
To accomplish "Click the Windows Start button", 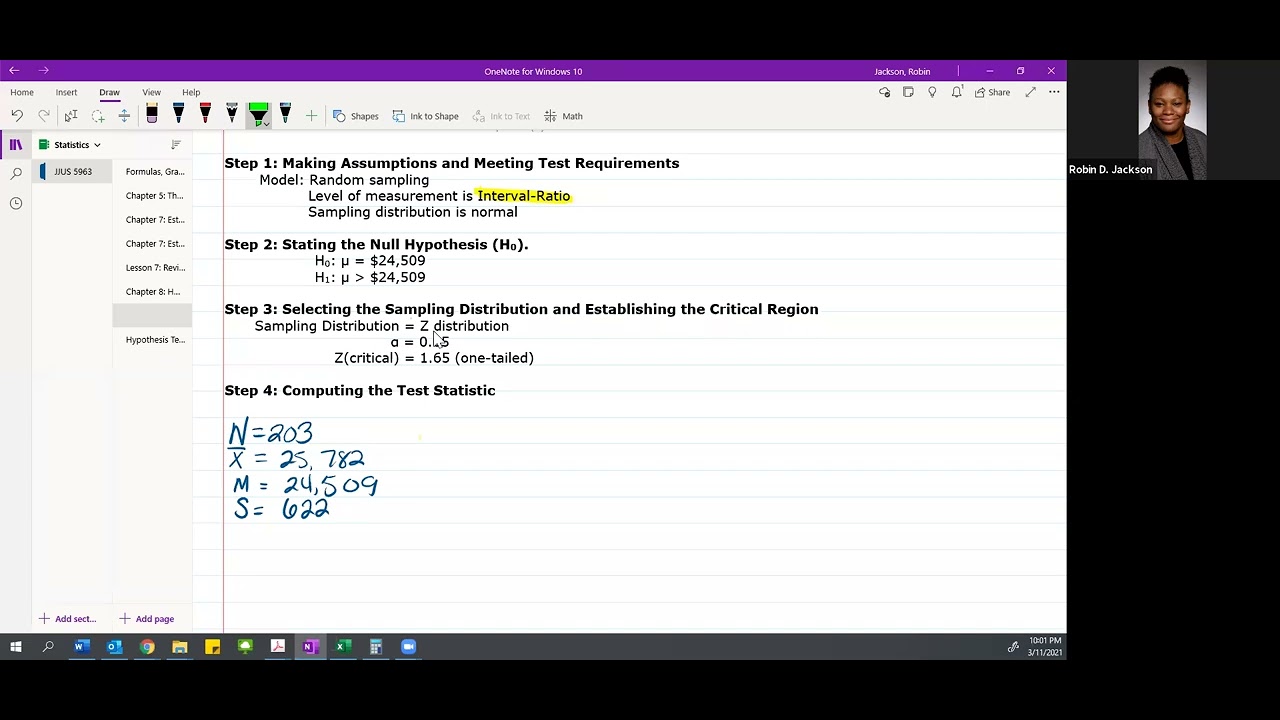I will click(16, 647).
